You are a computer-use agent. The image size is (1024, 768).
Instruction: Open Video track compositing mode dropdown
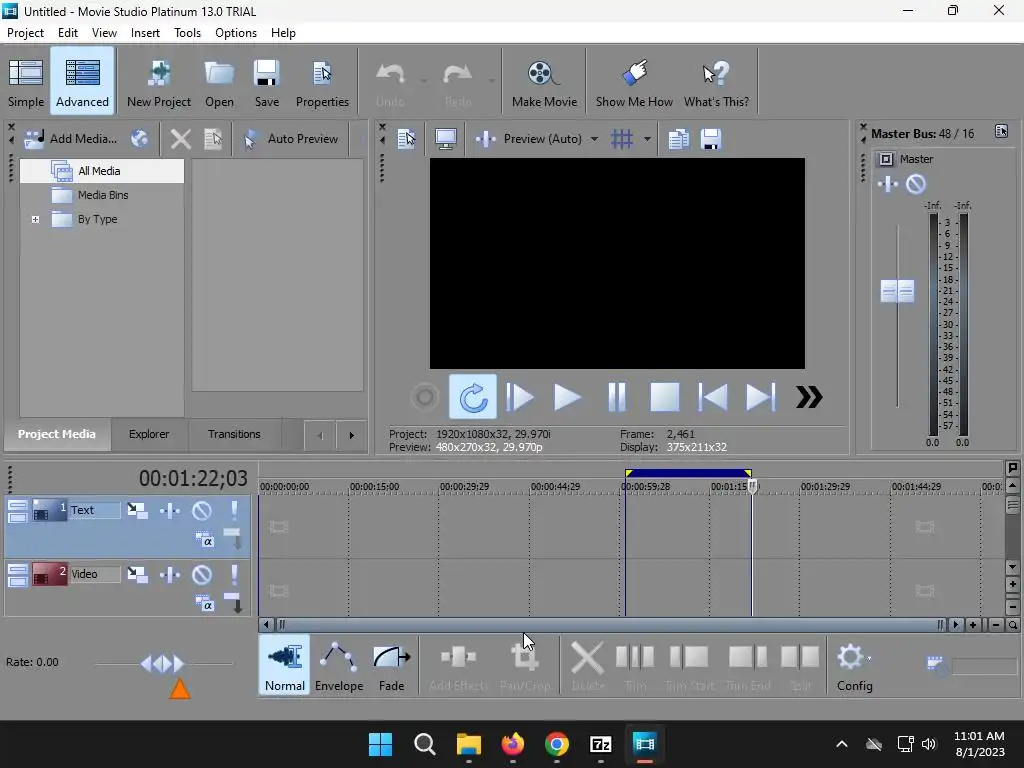tap(204, 603)
